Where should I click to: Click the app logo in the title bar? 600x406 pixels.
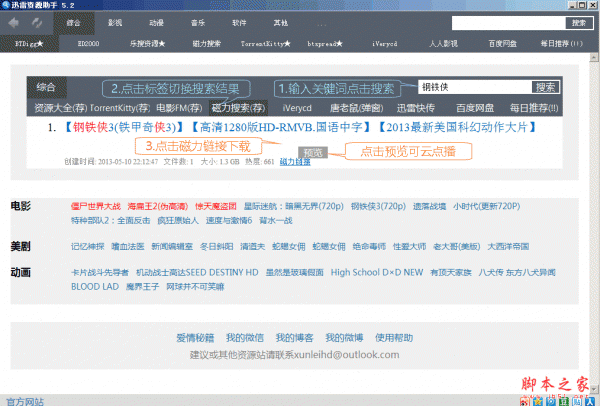pos(6,5)
